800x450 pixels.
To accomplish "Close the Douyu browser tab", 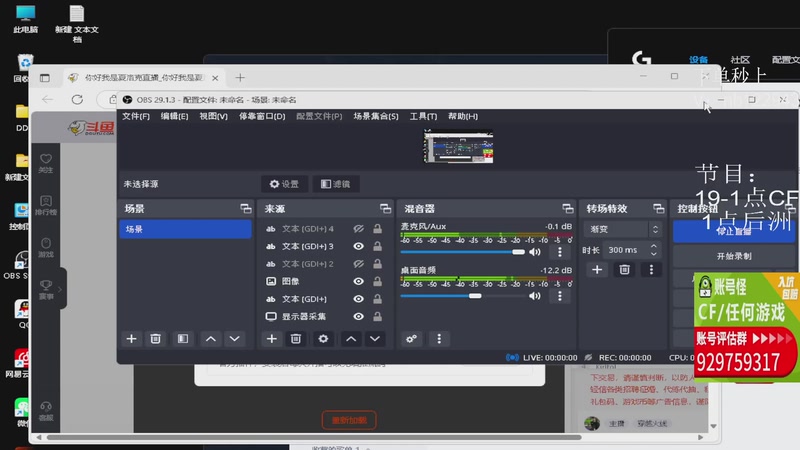I will 215,78.
